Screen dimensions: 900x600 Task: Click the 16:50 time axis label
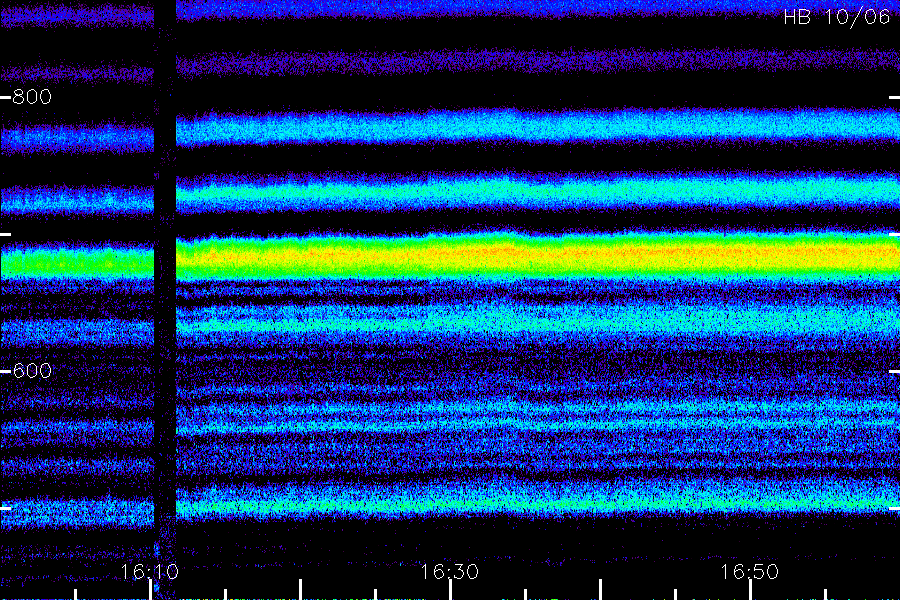(750, 572)
